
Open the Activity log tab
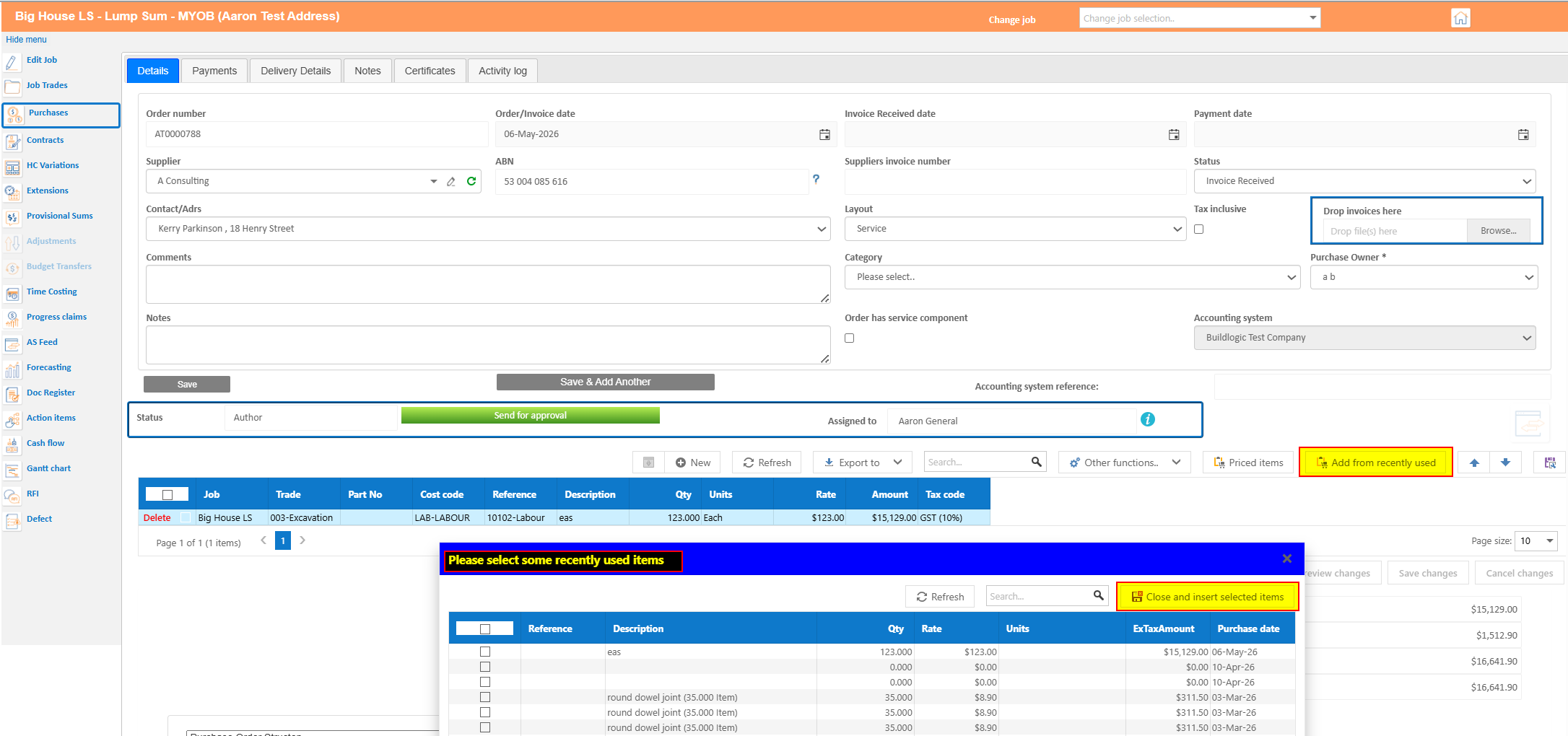click(x=502, y=71)
